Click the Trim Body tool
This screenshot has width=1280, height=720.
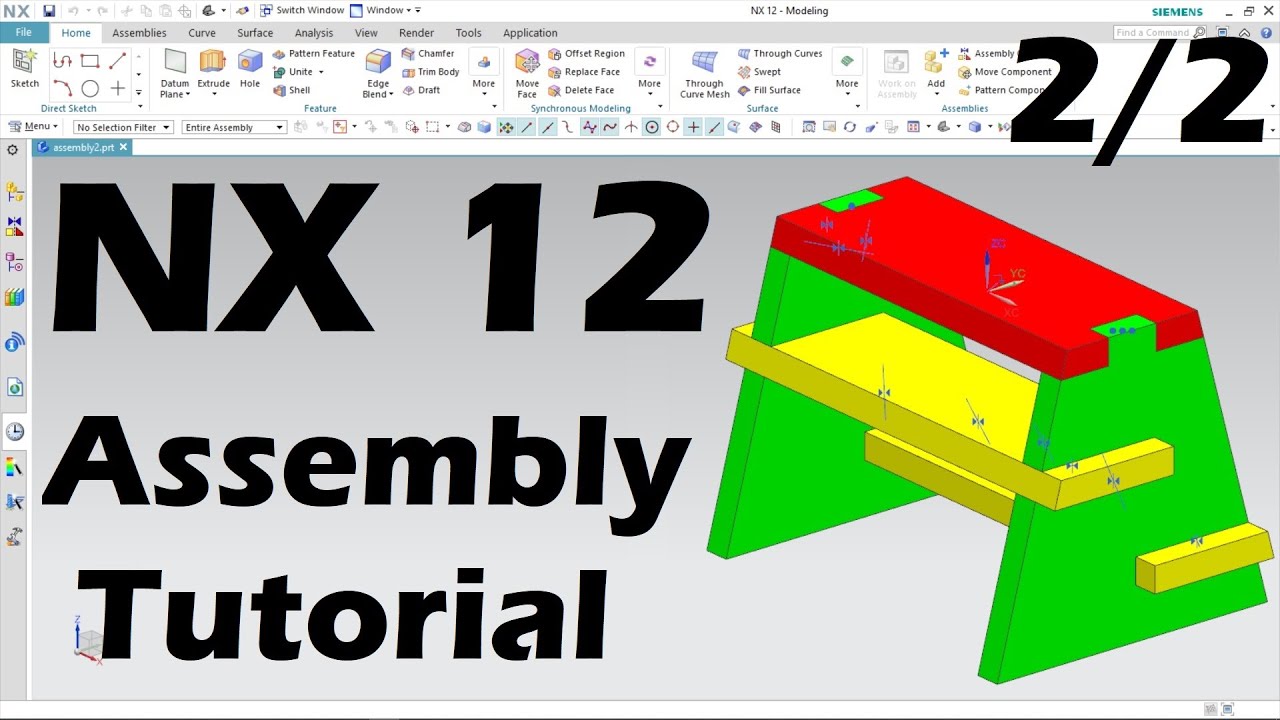pyautogui.click(x=431, y=72)
